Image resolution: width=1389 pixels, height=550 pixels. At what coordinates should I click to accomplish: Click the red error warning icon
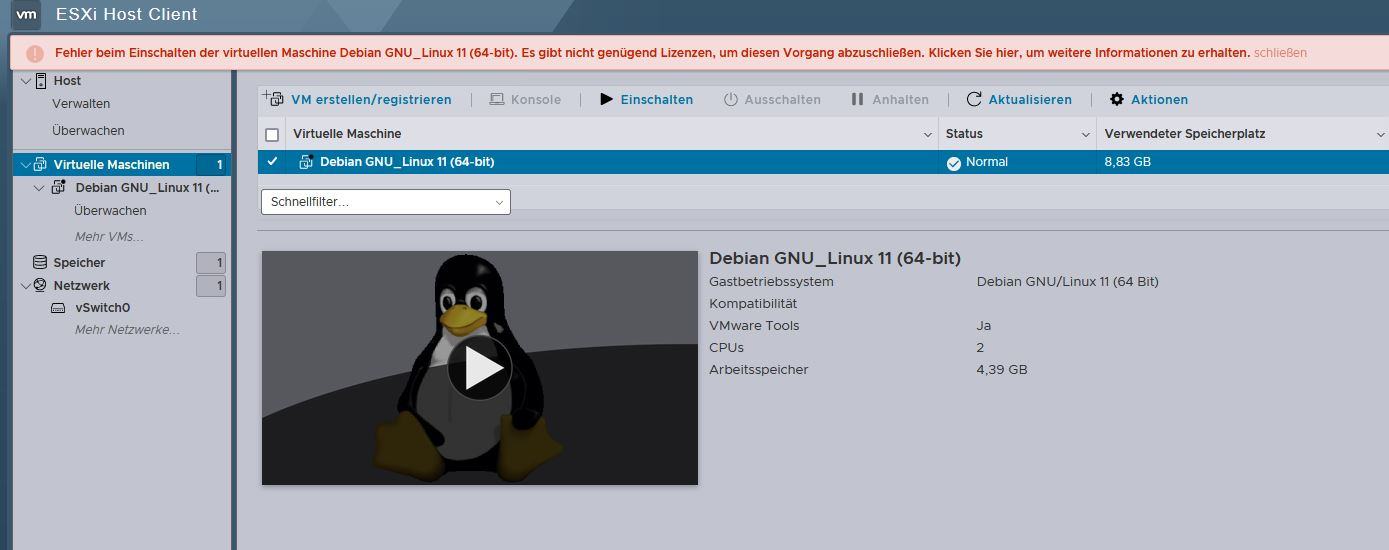(x=35, y=53)
